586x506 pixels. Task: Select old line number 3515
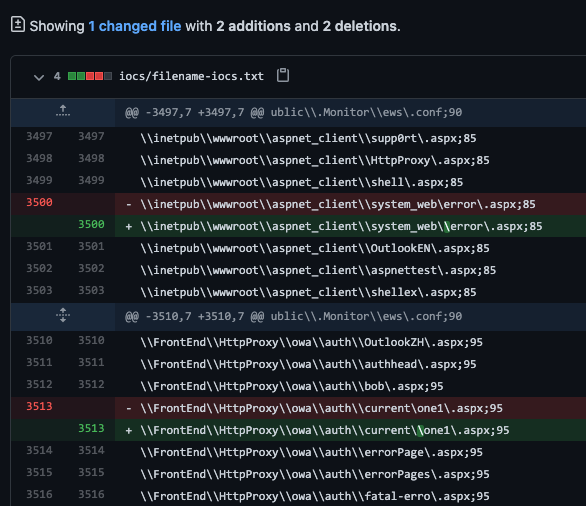point(39,473)
